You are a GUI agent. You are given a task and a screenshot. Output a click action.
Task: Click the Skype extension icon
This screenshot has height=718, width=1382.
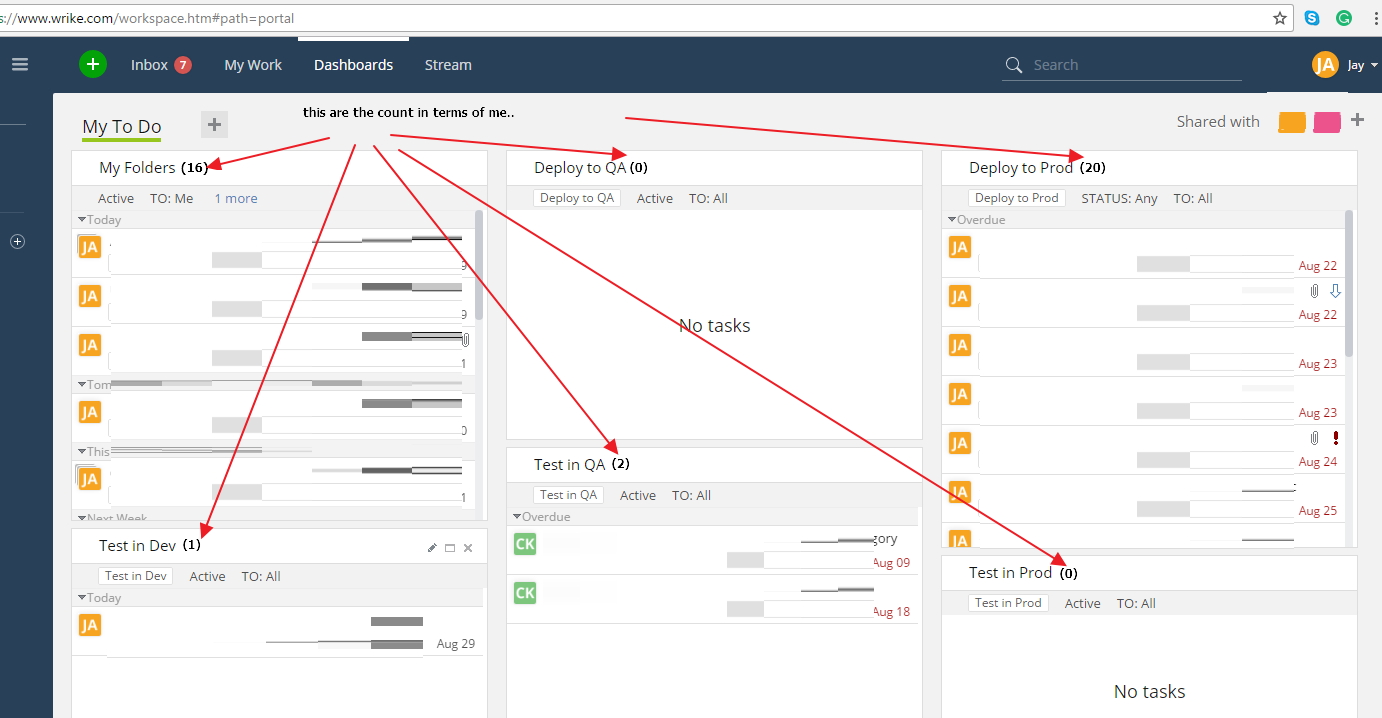(x=1312, y=18)
